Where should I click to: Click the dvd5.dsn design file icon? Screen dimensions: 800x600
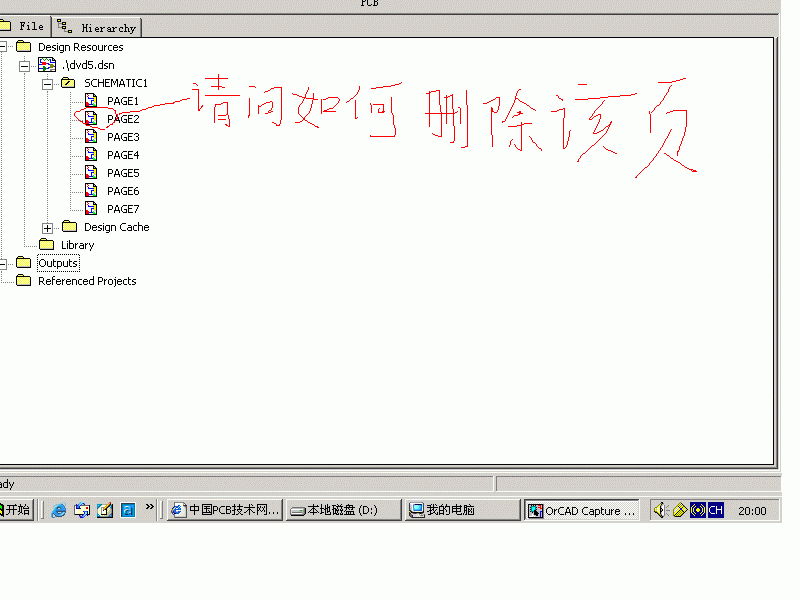point(47,65)
